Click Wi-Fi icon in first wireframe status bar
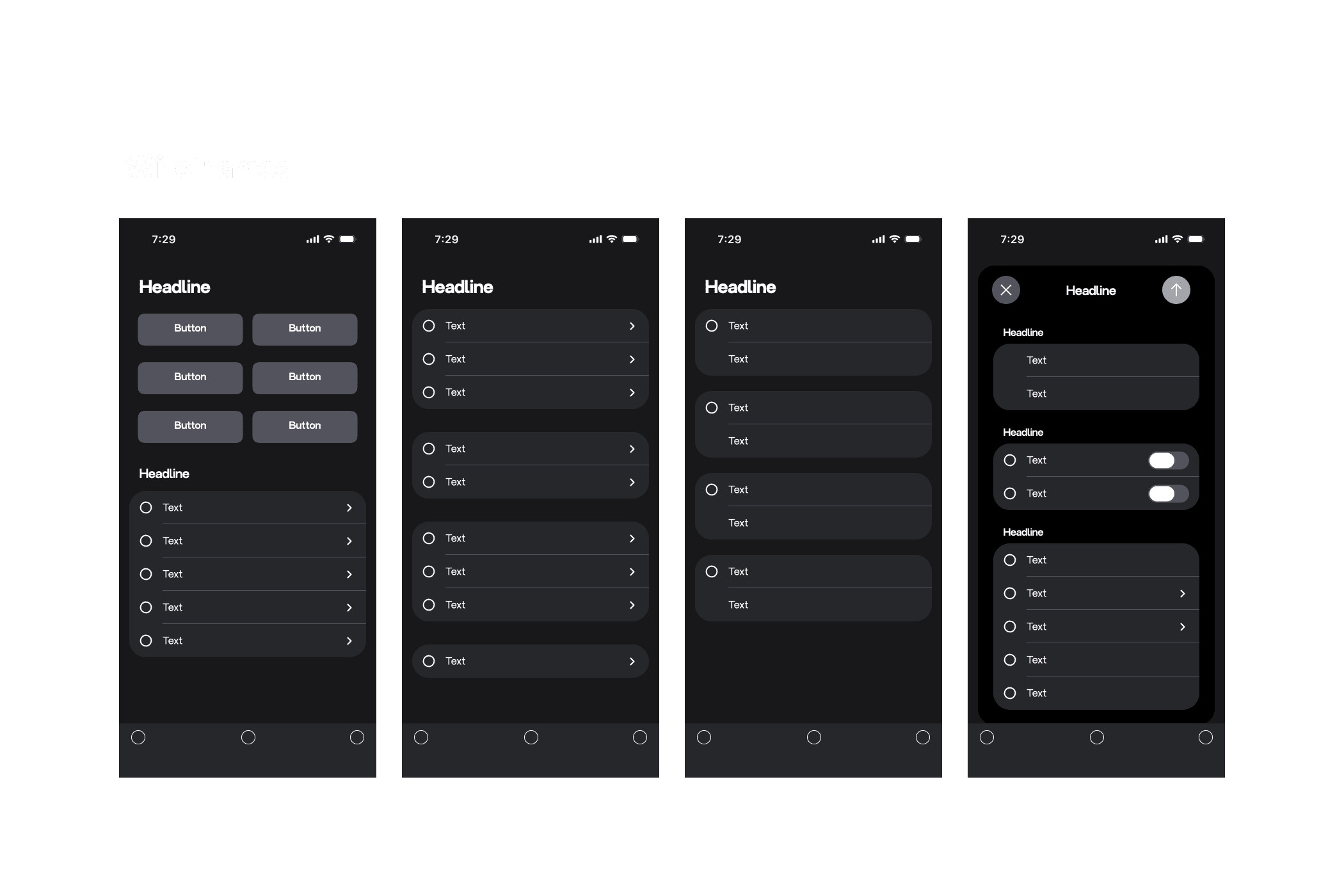The image size is (1344, 896). (x=329, y=239)
